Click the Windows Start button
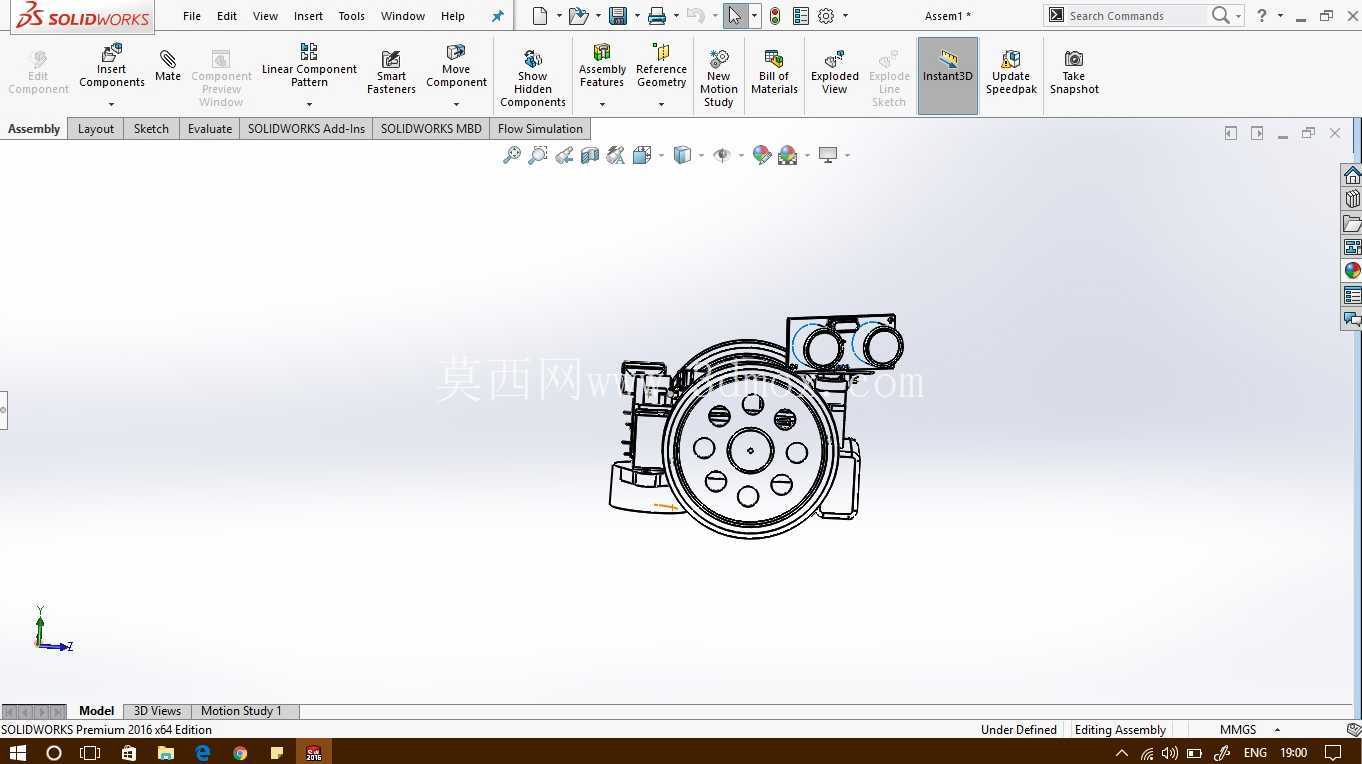Viewport: 1362px width, 764px height. pos(17,752)
